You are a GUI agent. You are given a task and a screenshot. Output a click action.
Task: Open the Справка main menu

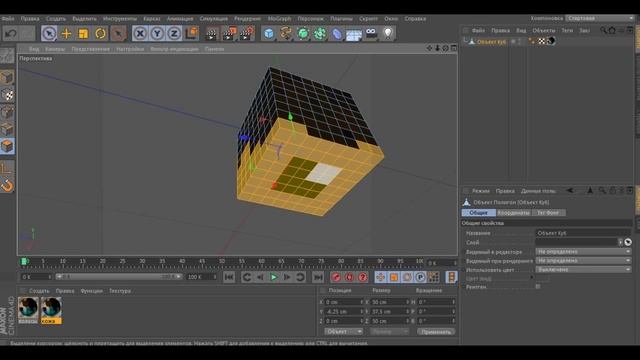pyautogui.click(x=415, y=19)
